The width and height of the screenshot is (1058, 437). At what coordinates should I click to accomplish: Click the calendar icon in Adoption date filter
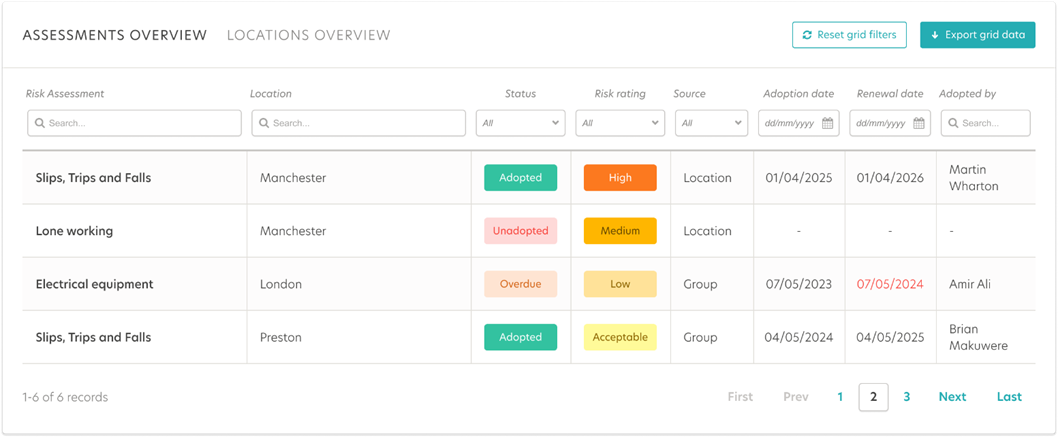click(x=827, y=123)
